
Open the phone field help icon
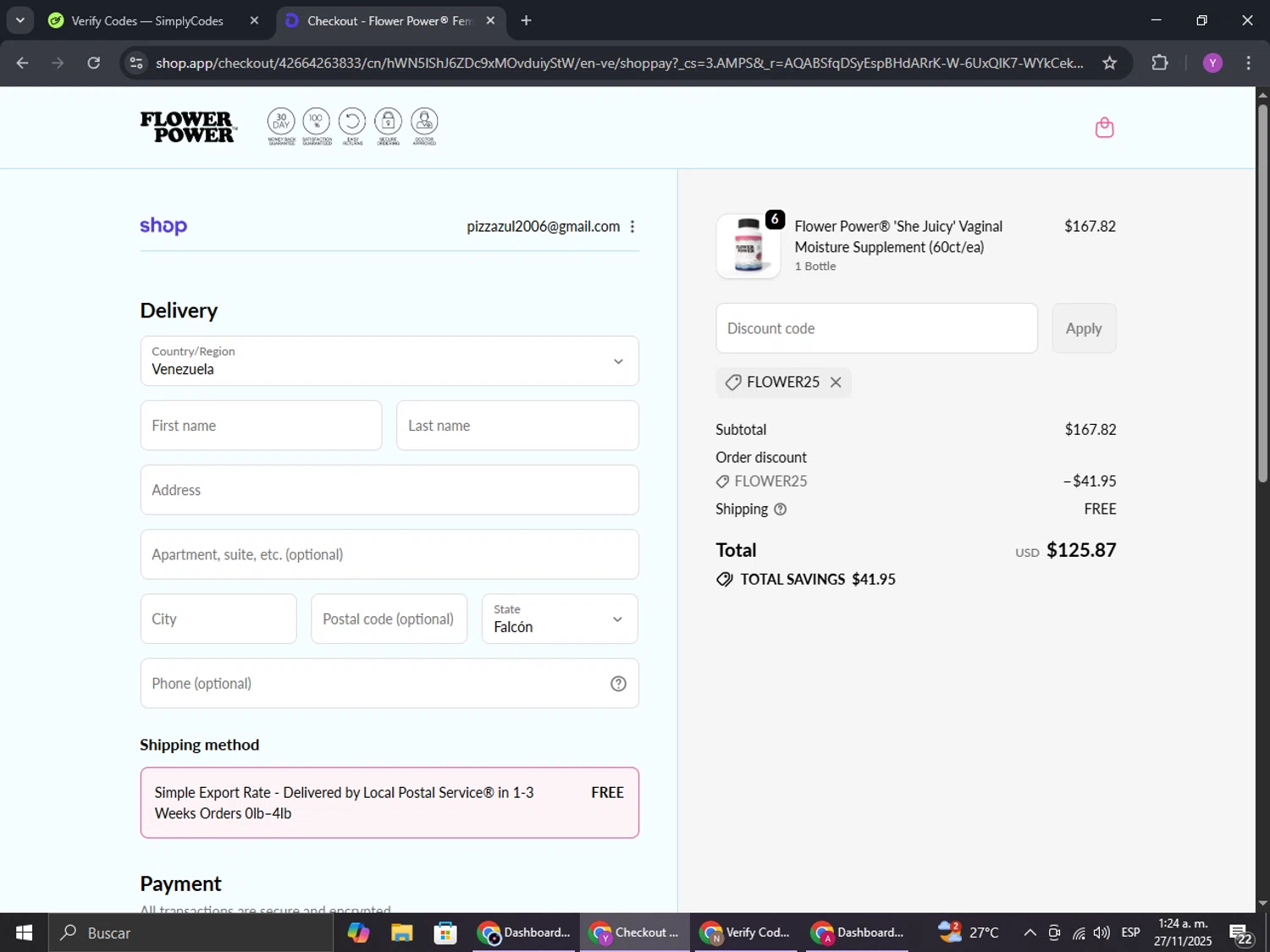618,684
